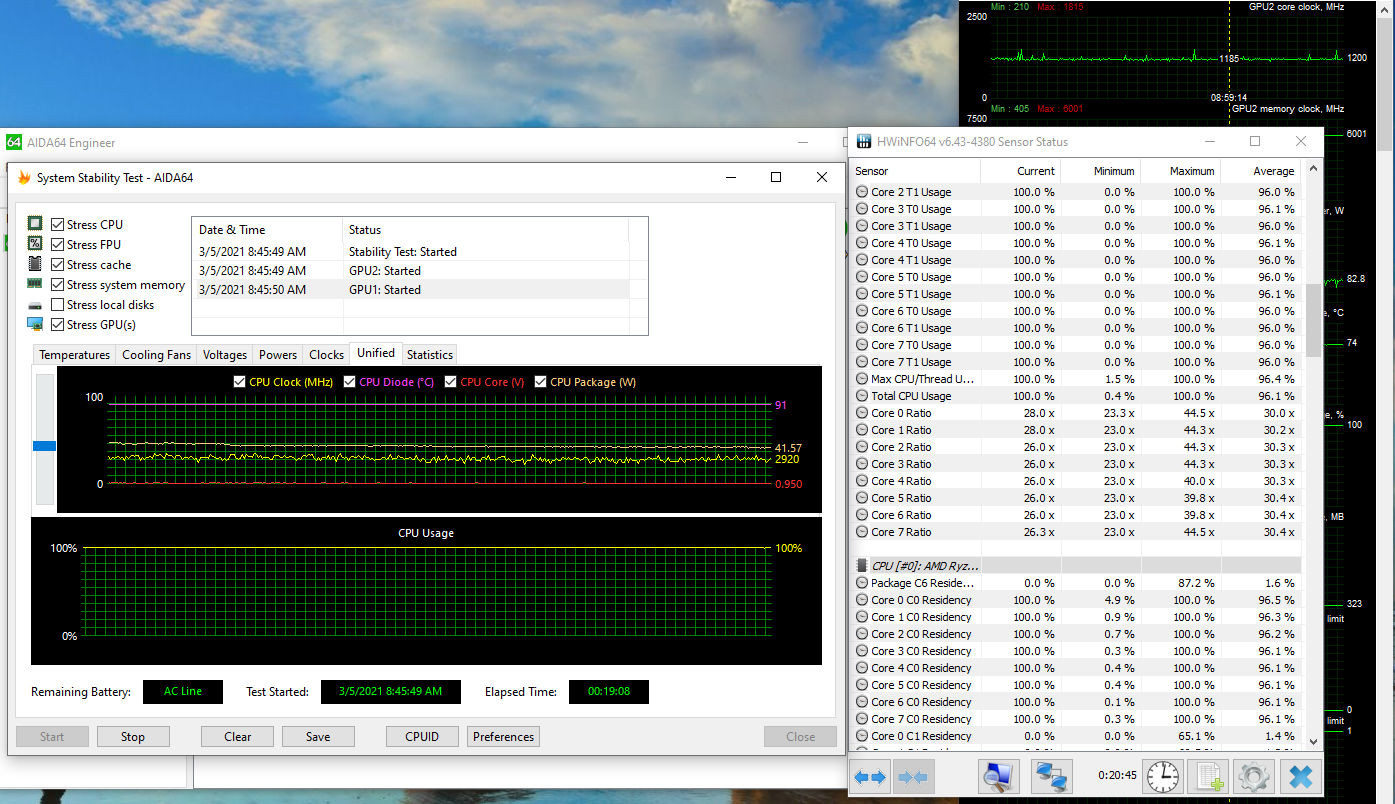This screenshot has width=1395, height=804.
Task: Save the stability test results
Action: click(318, 737)
